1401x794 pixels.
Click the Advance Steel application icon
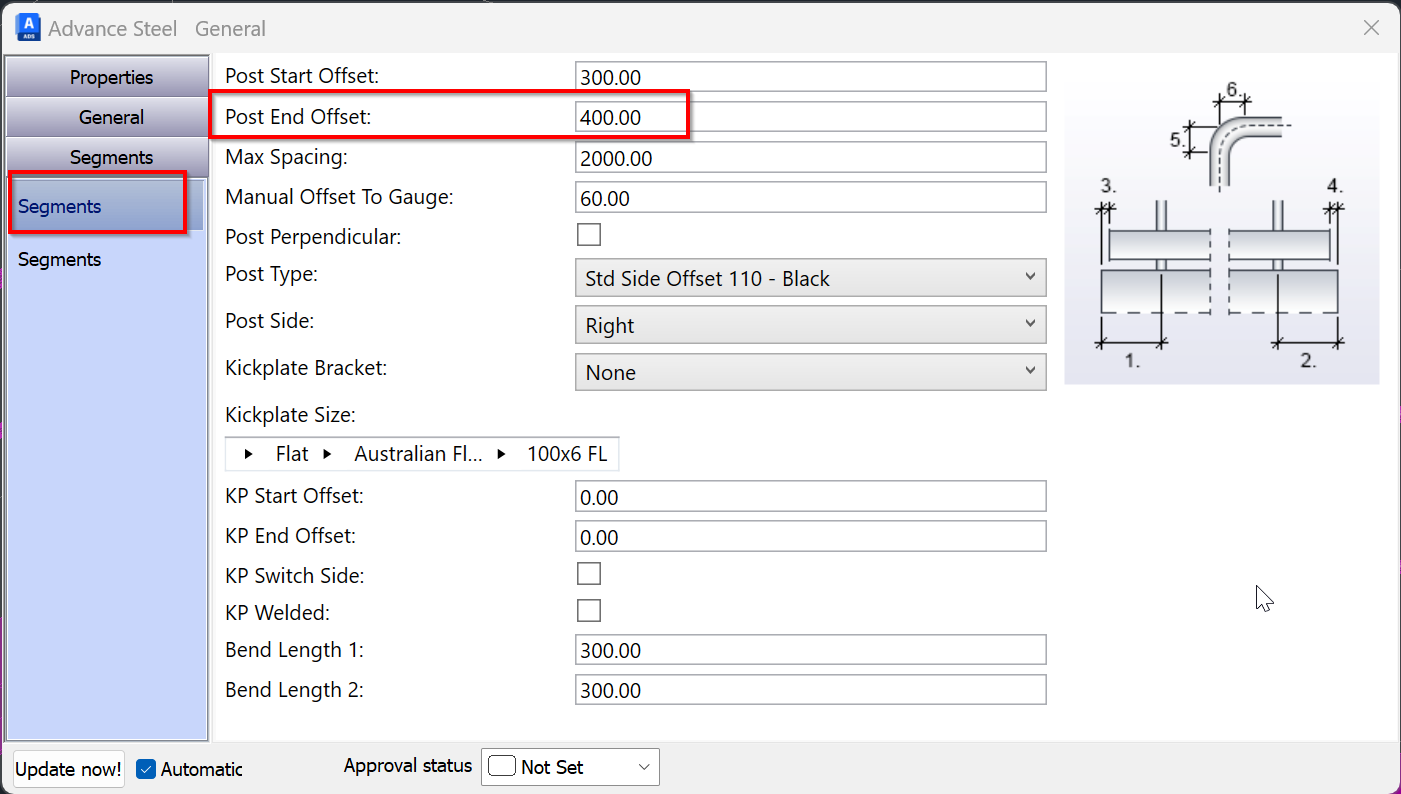pyautogui.click(x=27, y=27)
